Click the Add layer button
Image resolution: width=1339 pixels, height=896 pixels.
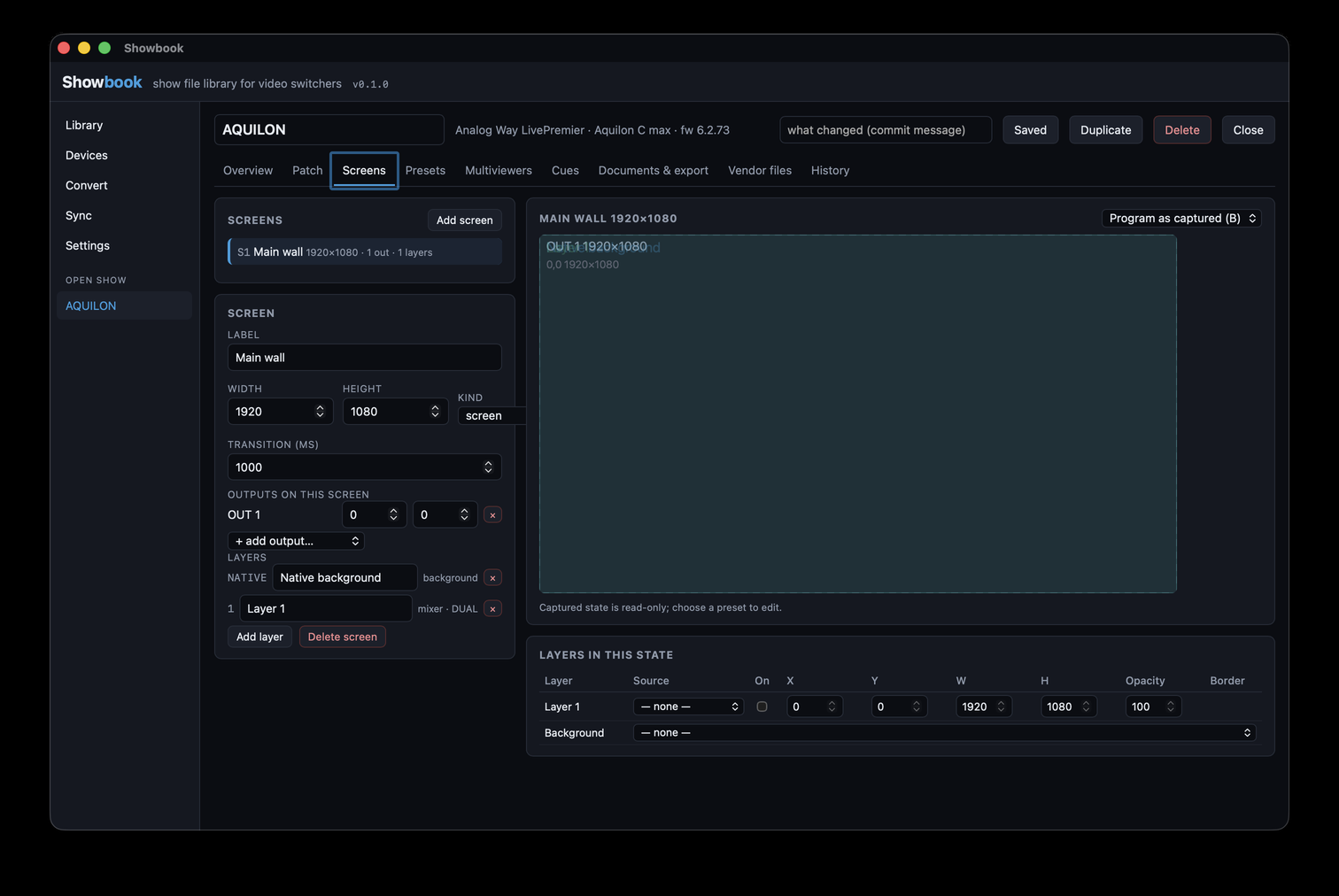[259, 637]
